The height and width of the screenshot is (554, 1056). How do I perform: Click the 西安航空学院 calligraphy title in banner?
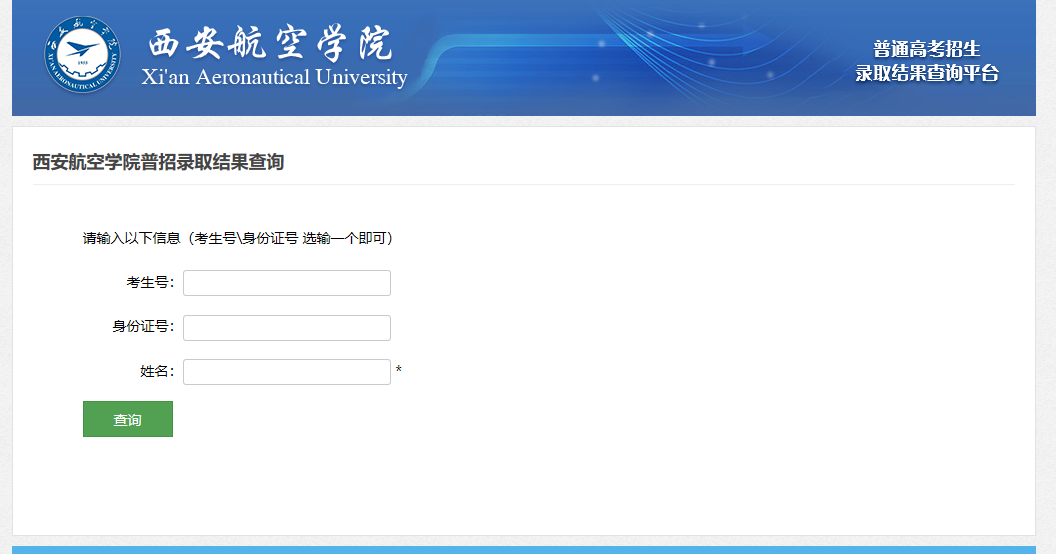270,44
